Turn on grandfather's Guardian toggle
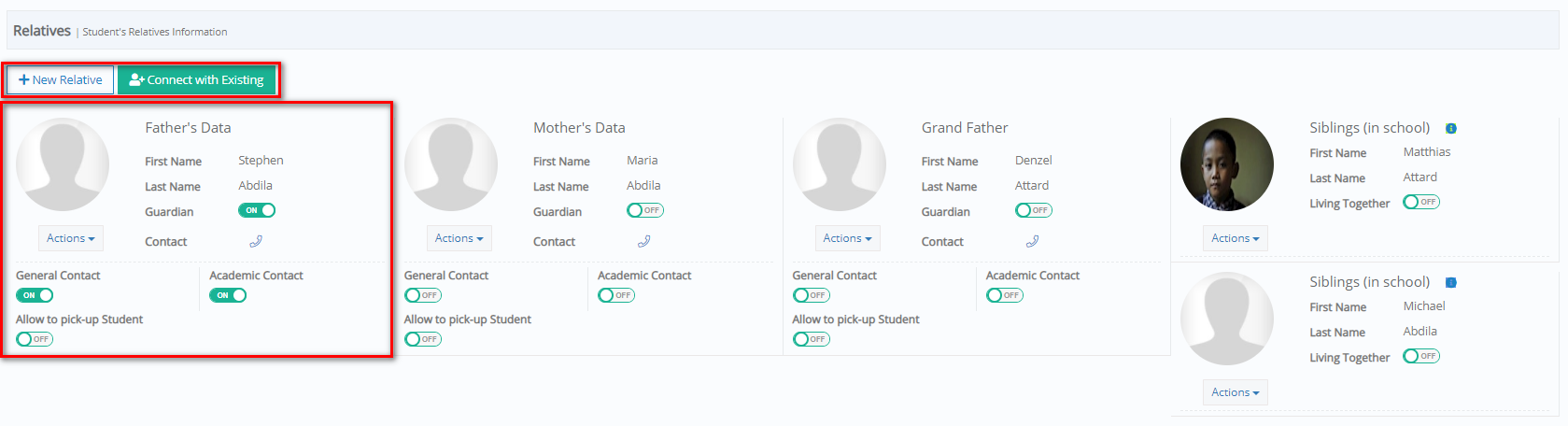 click(x=1034, y=210)
